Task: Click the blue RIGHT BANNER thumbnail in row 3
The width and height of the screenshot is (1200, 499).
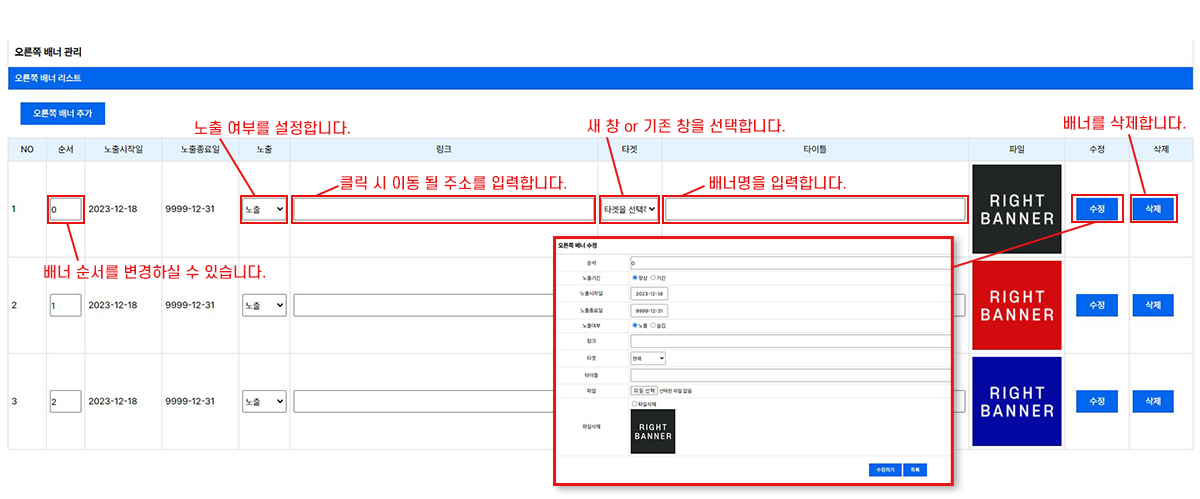Action: pyautogui.click(x=1016, y=401)
